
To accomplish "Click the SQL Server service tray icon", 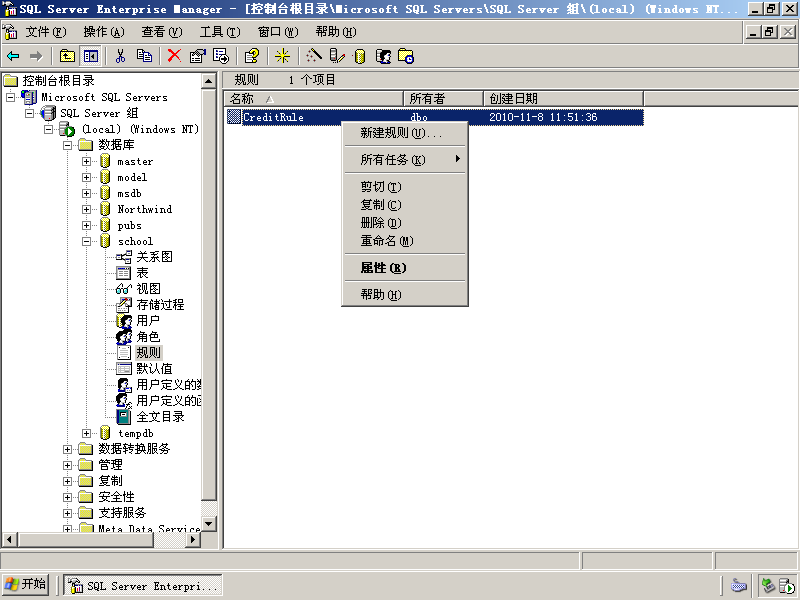I will pyautogui.click(x=787, y=586).
